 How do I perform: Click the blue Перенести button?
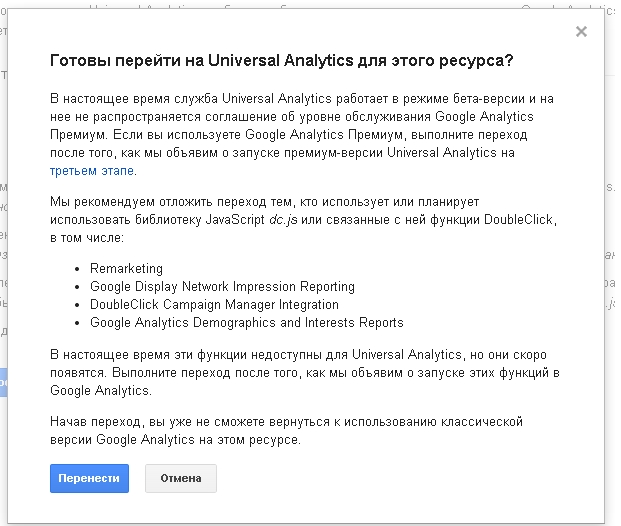tap(89, 478)
